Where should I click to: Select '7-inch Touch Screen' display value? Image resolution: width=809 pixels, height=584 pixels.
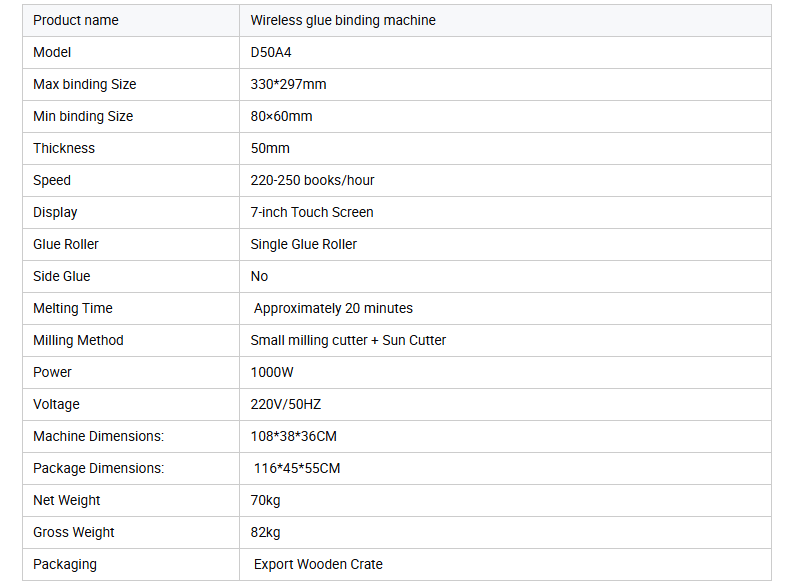click(x=312, y=212)
